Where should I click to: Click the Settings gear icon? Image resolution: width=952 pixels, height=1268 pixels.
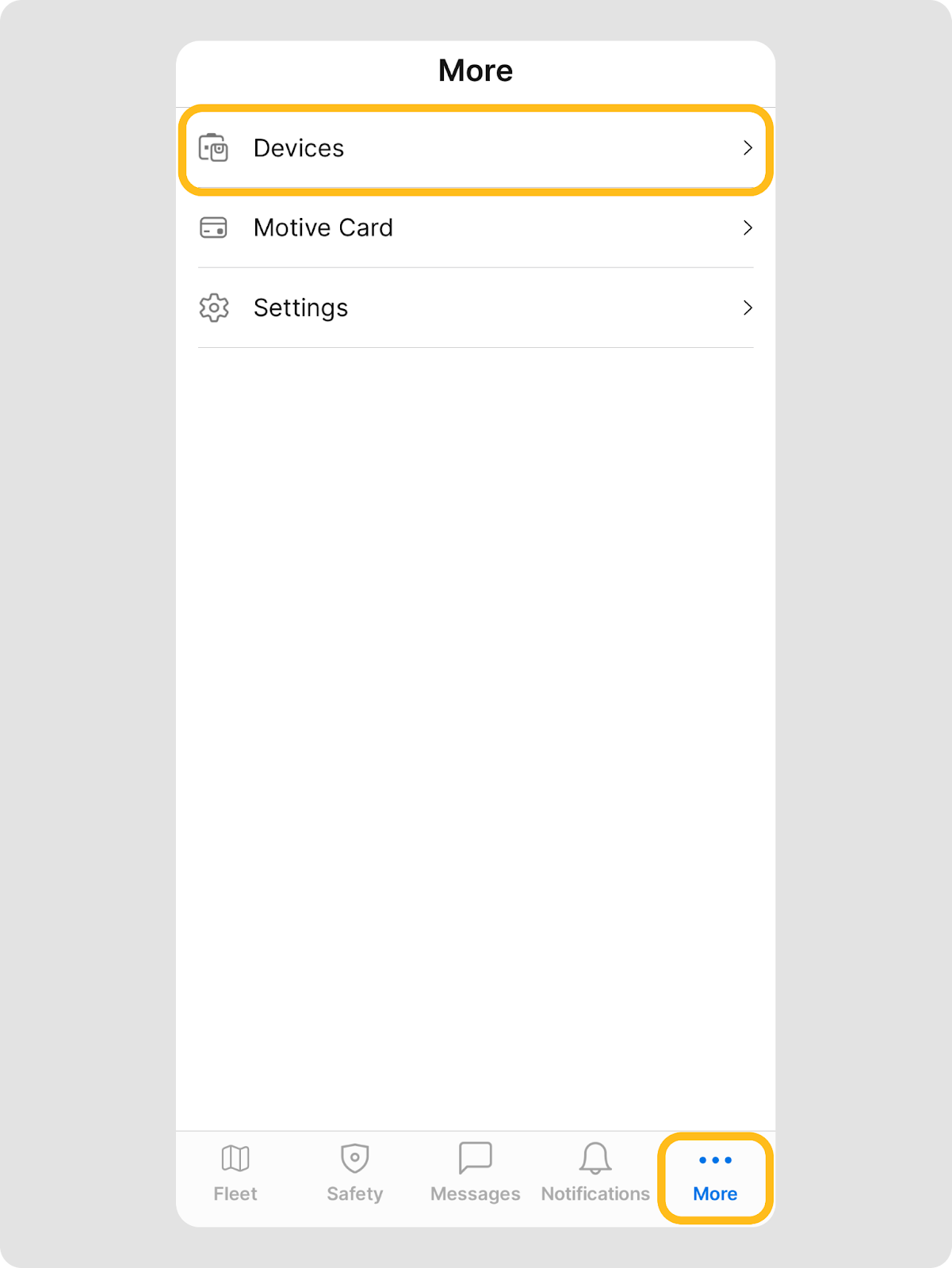(213, 307)
